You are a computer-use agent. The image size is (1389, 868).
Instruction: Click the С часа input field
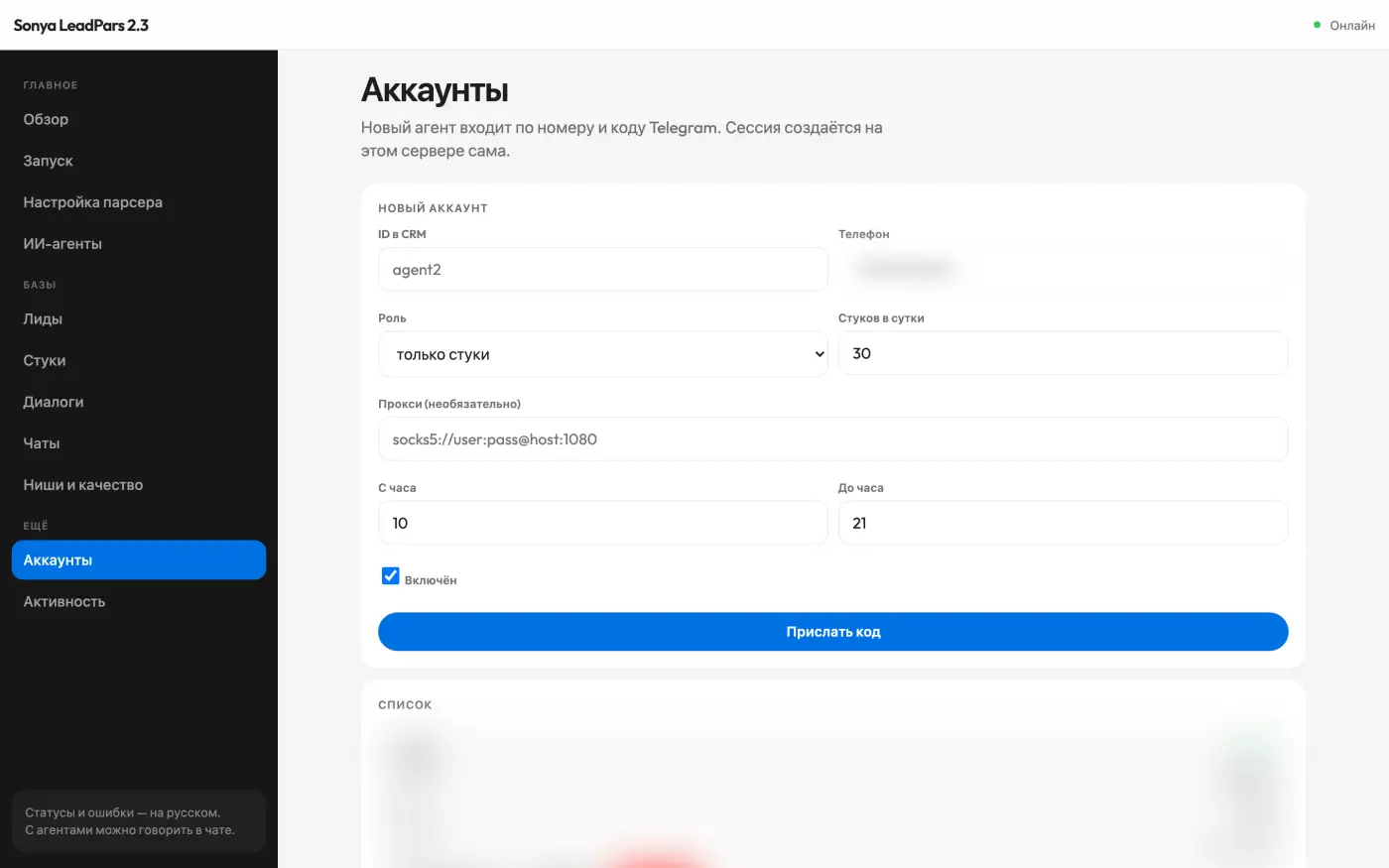point(603,523)
